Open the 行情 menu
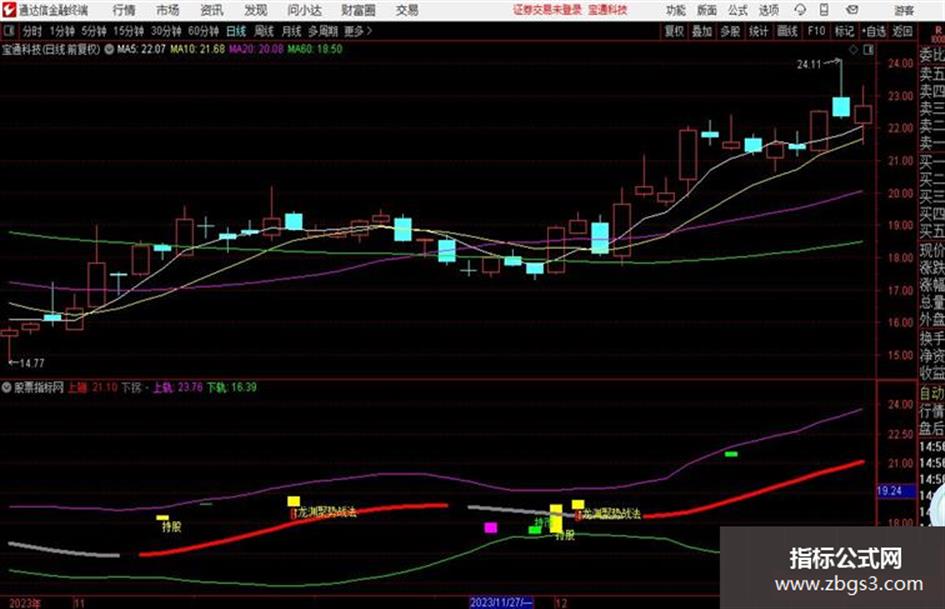This screenshot has width=945, height=609. point(124,10)
